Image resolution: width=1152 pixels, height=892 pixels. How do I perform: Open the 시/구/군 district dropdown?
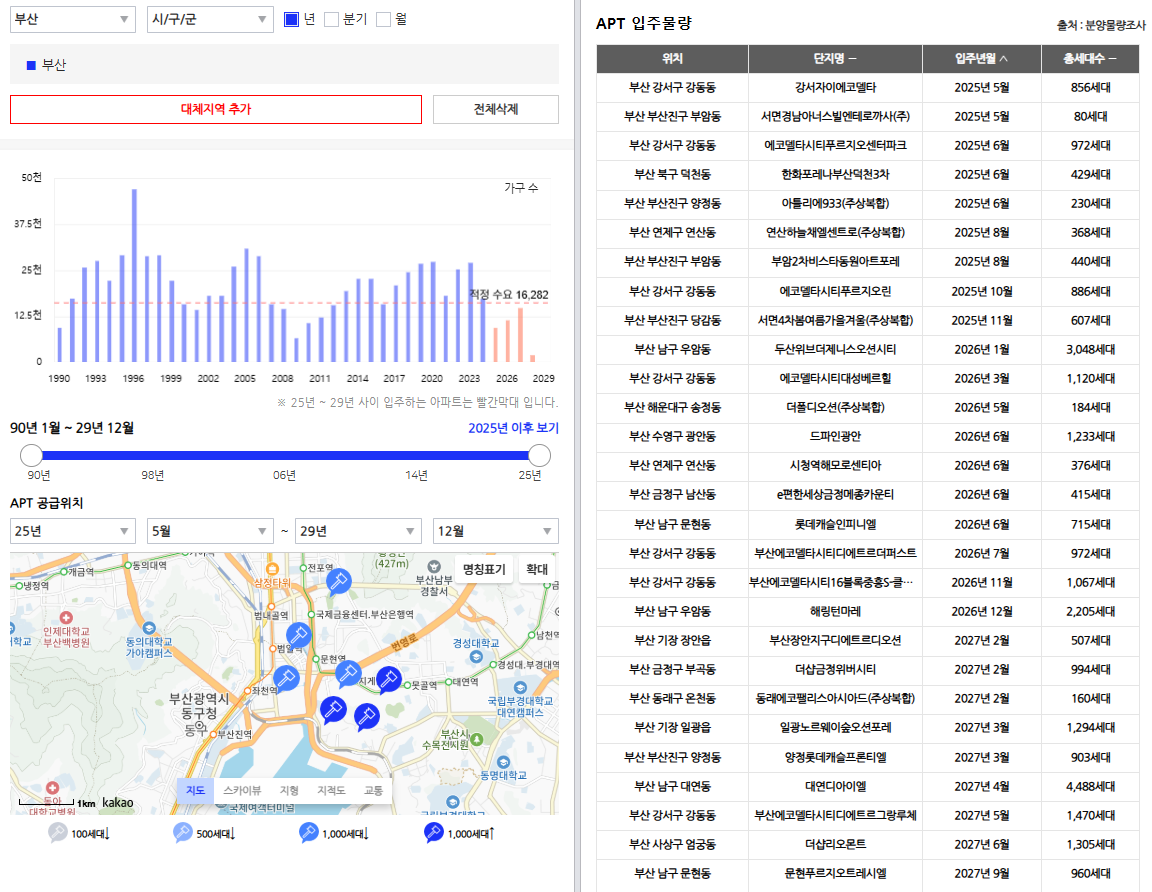coord(210,19)
